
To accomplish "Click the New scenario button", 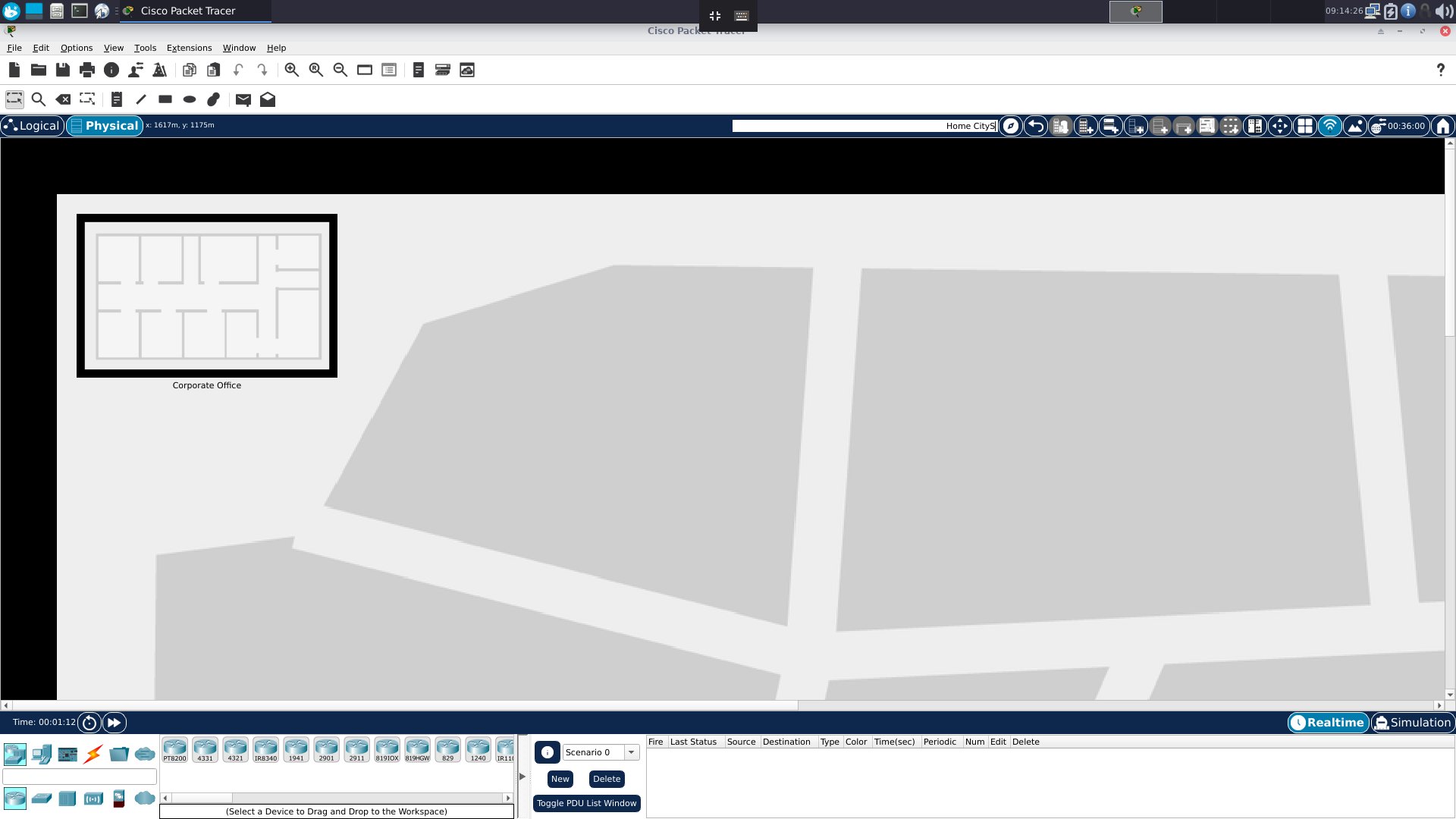I will click(560, 779).
